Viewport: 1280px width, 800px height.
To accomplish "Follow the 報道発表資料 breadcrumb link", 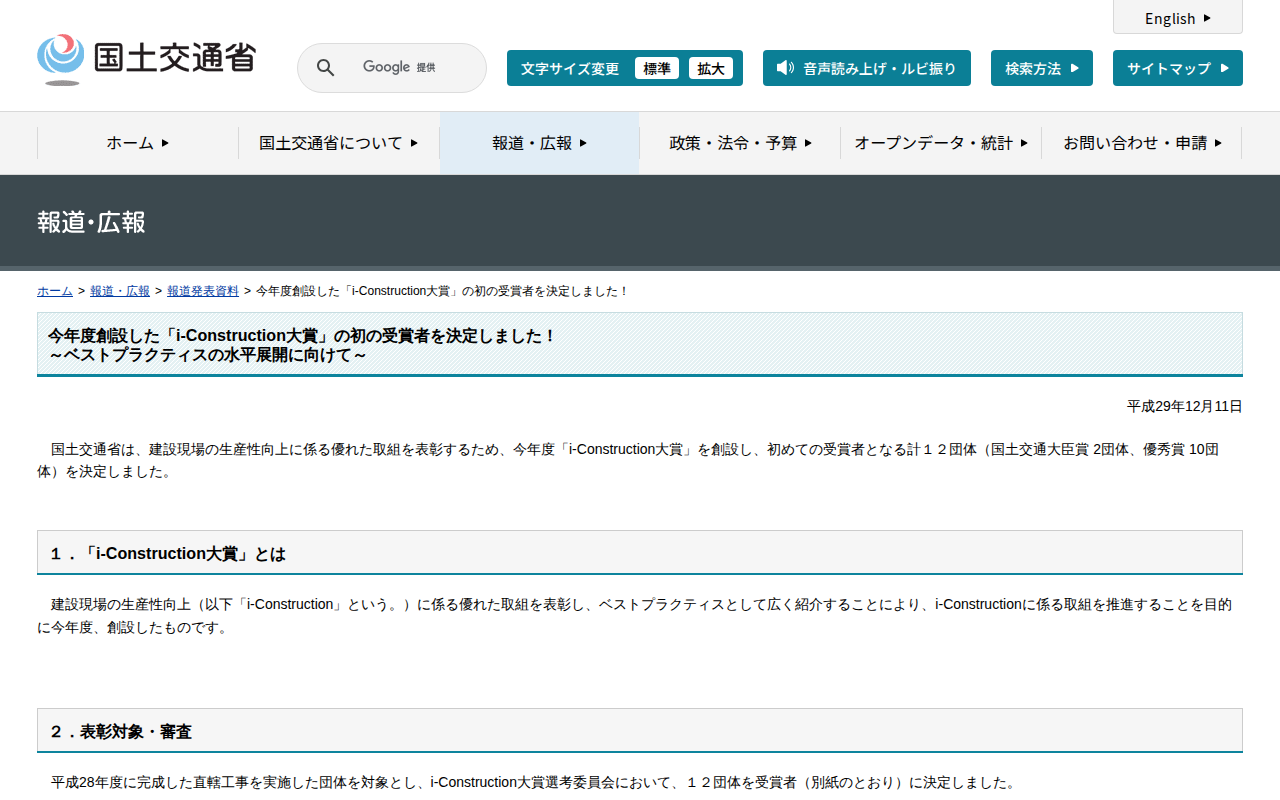I will point(202,291).
